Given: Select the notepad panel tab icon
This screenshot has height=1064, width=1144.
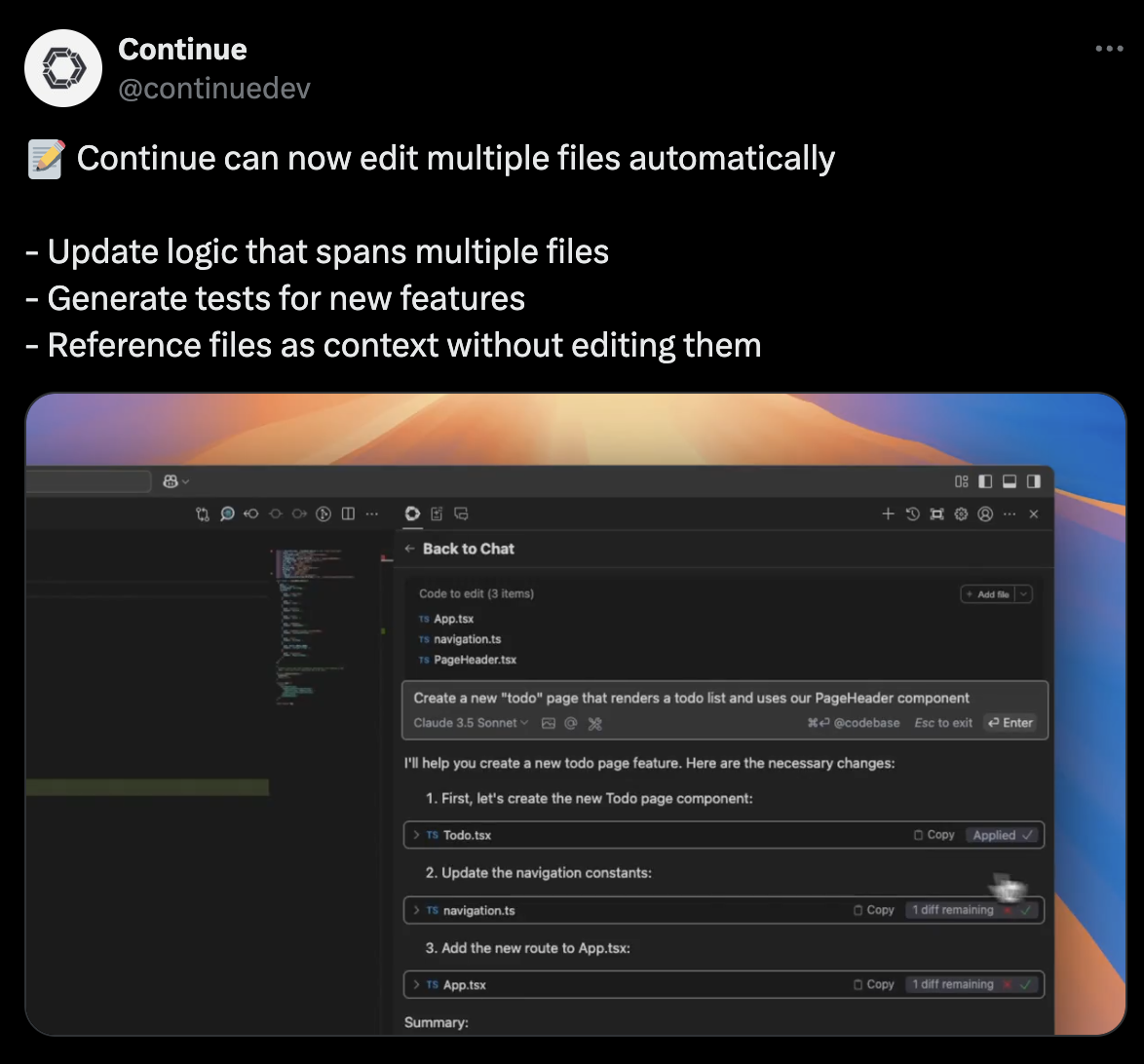Looking at the screenshot, I should [x=437, y=513].
